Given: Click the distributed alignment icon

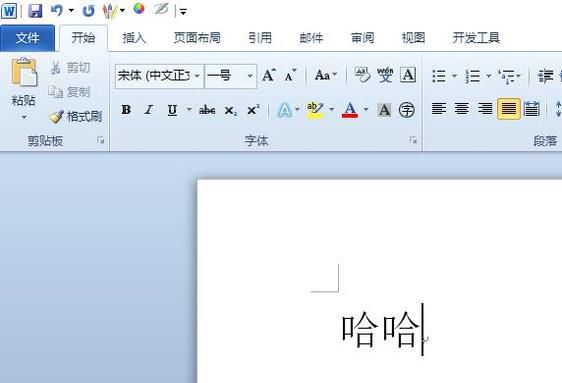Looking at the screenshot, I should coord(532,109).
